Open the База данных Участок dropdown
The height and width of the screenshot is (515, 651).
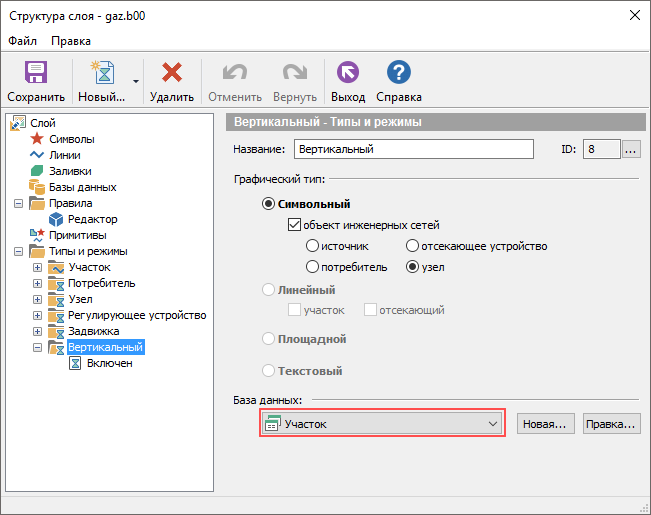coord(382,423)
